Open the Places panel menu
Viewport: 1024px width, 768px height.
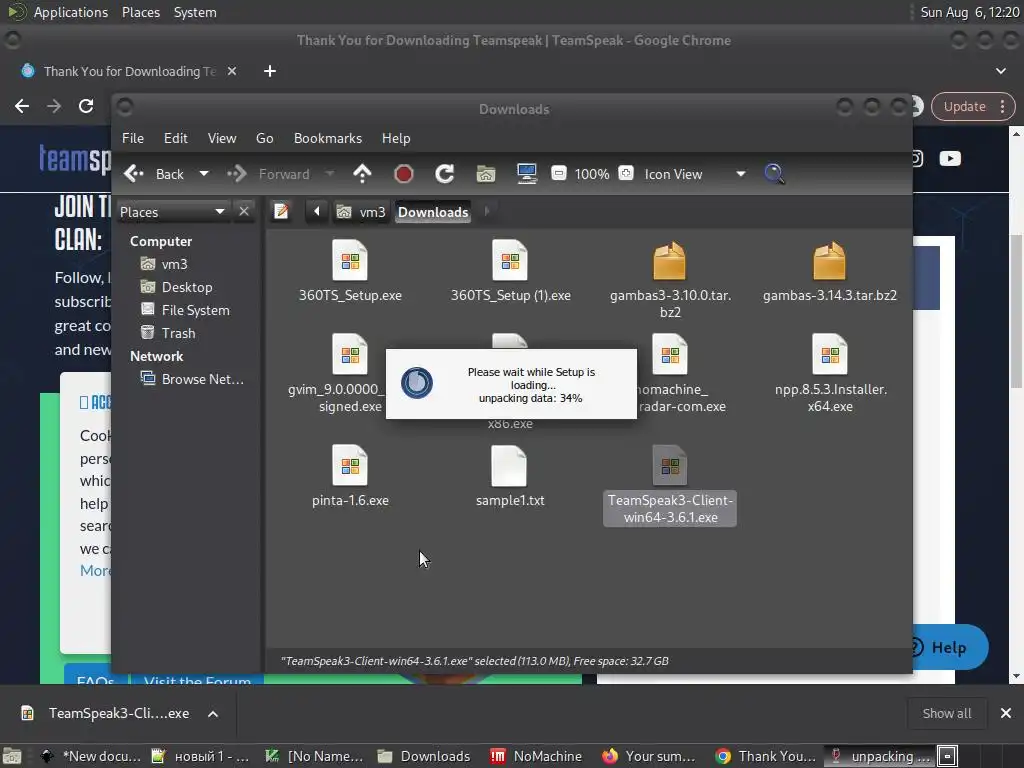coord(140,12)
